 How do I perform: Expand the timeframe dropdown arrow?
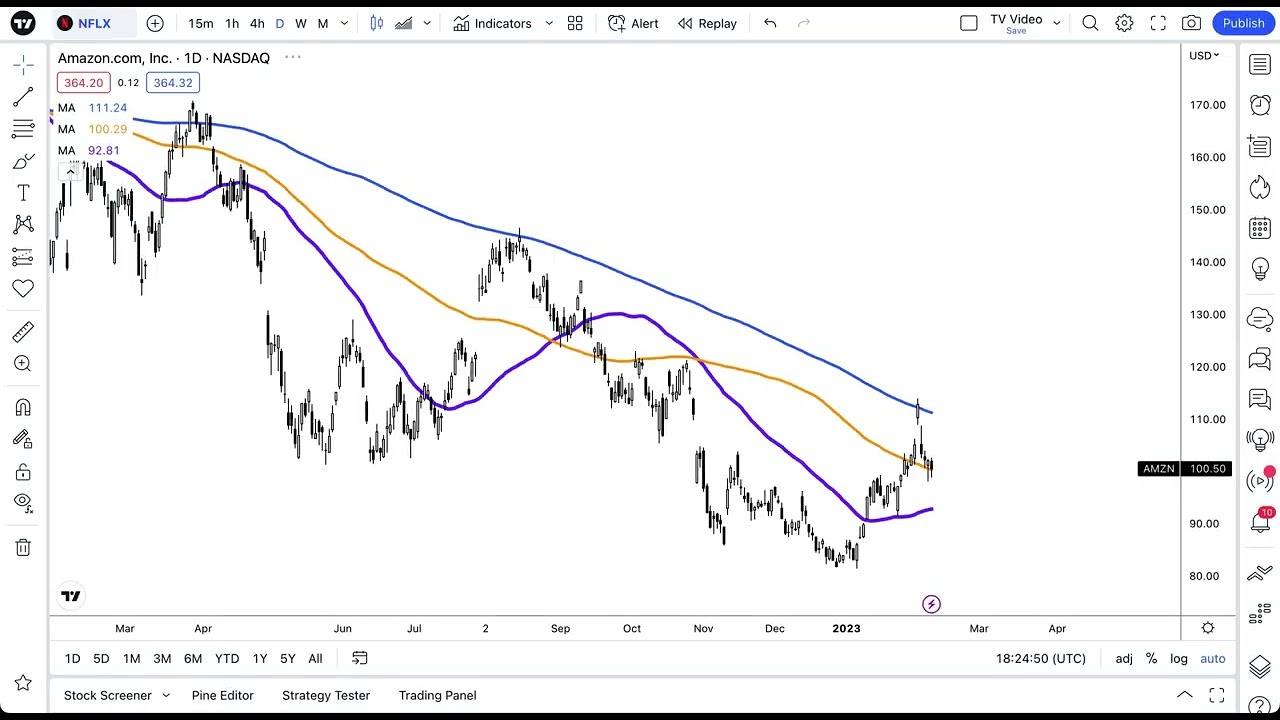click(x=345, y=23)
